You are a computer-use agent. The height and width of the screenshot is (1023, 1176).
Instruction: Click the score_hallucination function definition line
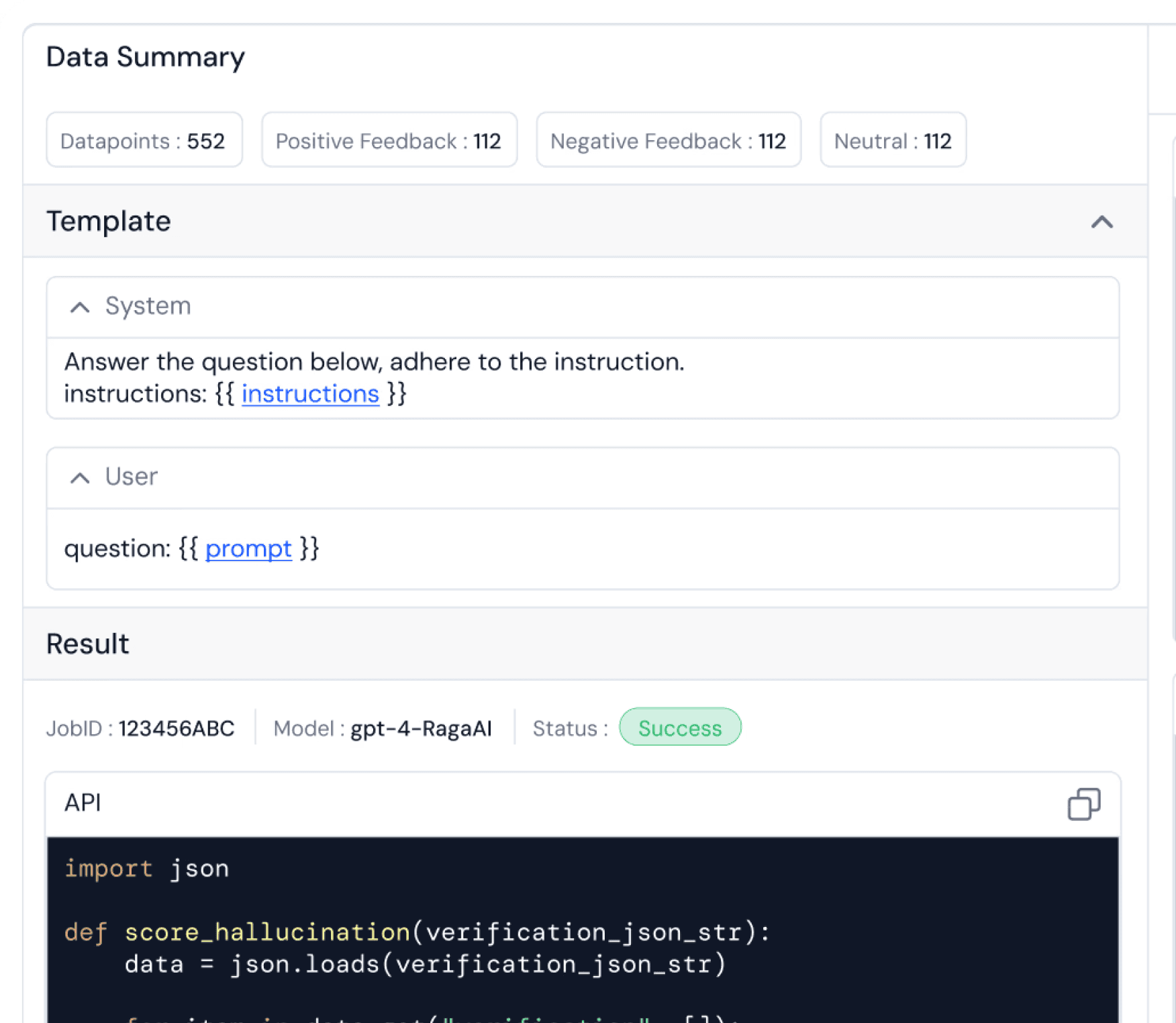click(417, 932)
